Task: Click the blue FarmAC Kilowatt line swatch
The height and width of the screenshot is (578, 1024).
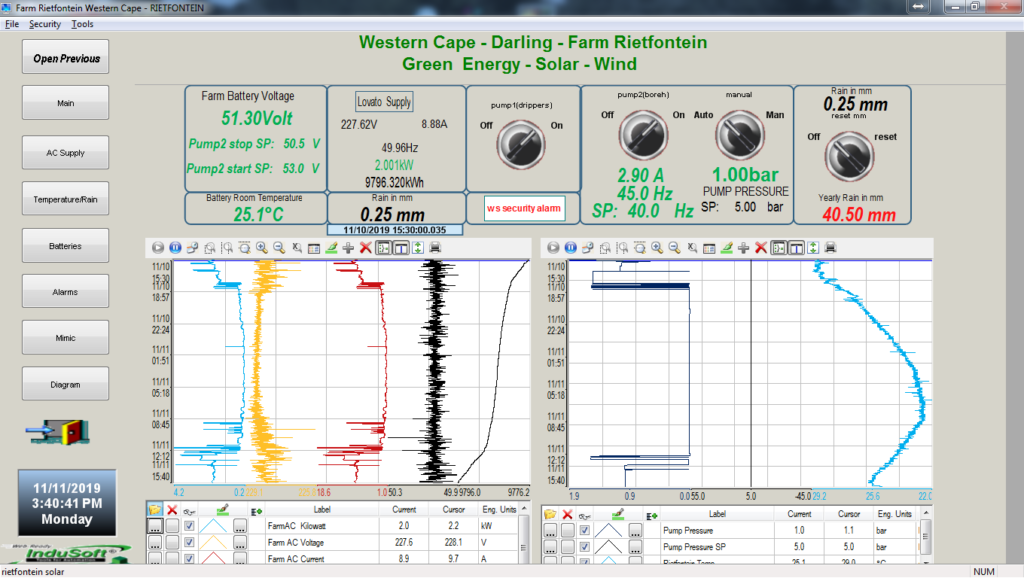Action: [214, 526]
